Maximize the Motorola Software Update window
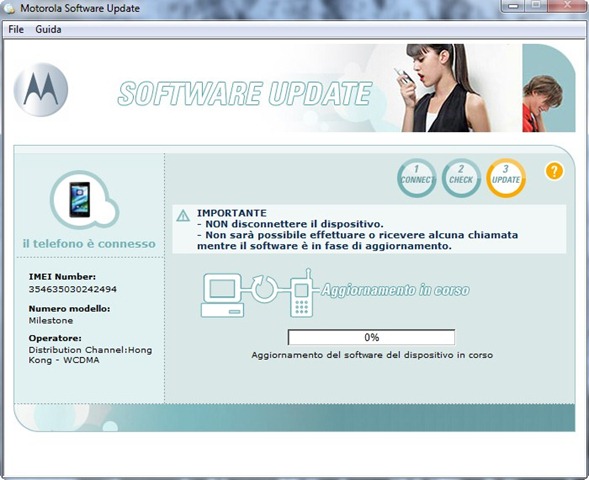 tap(537, 6)
